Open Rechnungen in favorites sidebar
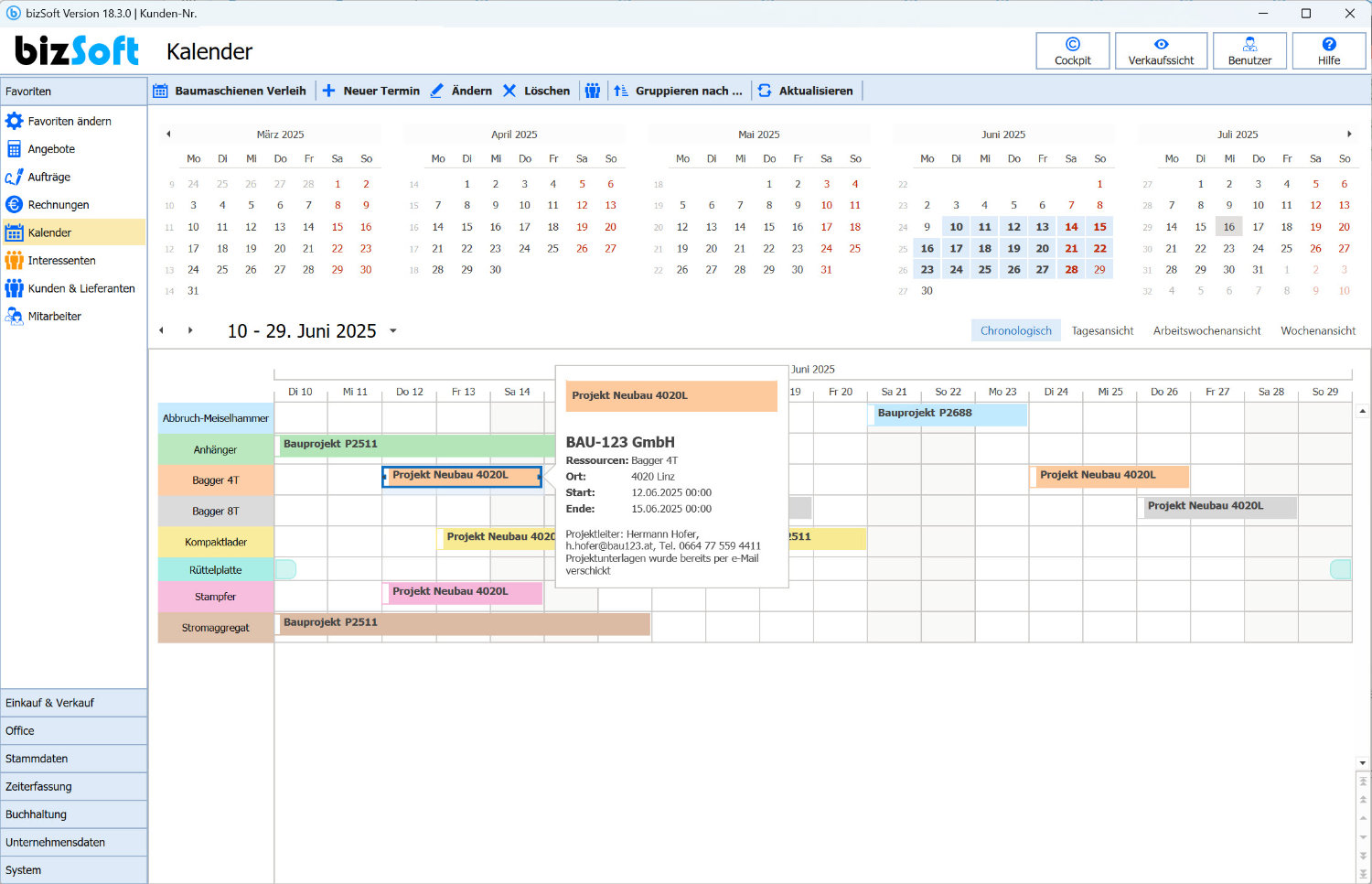Viewport: 1372px width, 884px height. [58, 205]
